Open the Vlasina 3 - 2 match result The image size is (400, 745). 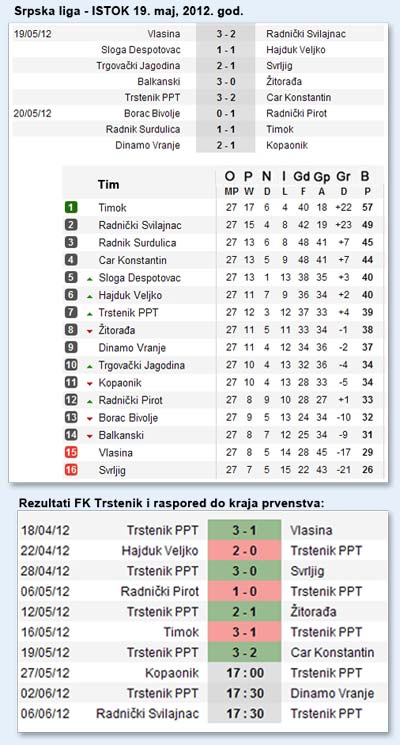[226, 34]
